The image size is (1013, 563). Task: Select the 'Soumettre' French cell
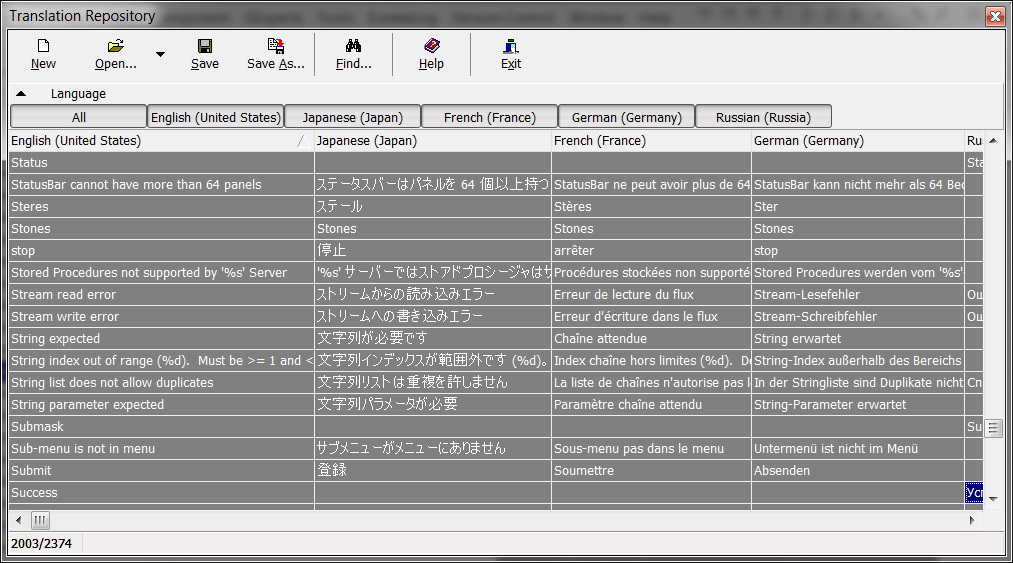(x=651, y=471)
